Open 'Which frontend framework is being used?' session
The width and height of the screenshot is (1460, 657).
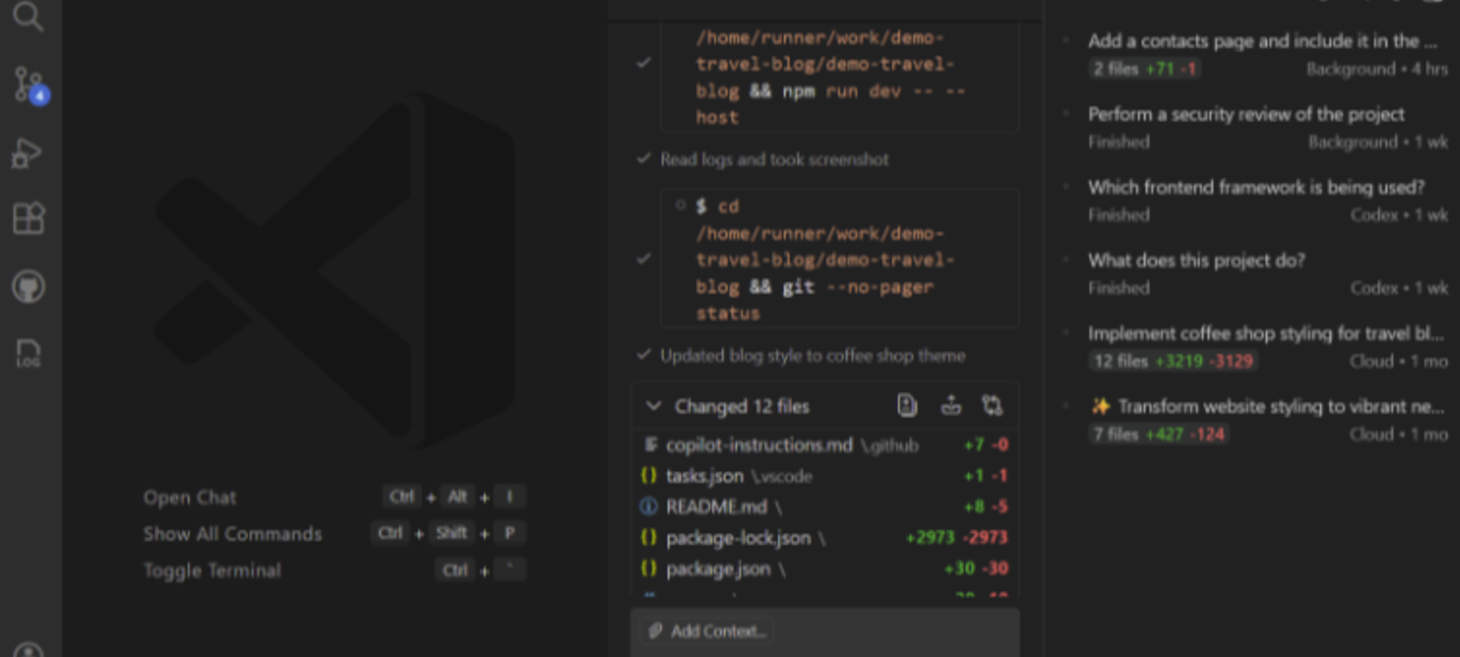coord(1256,187)
